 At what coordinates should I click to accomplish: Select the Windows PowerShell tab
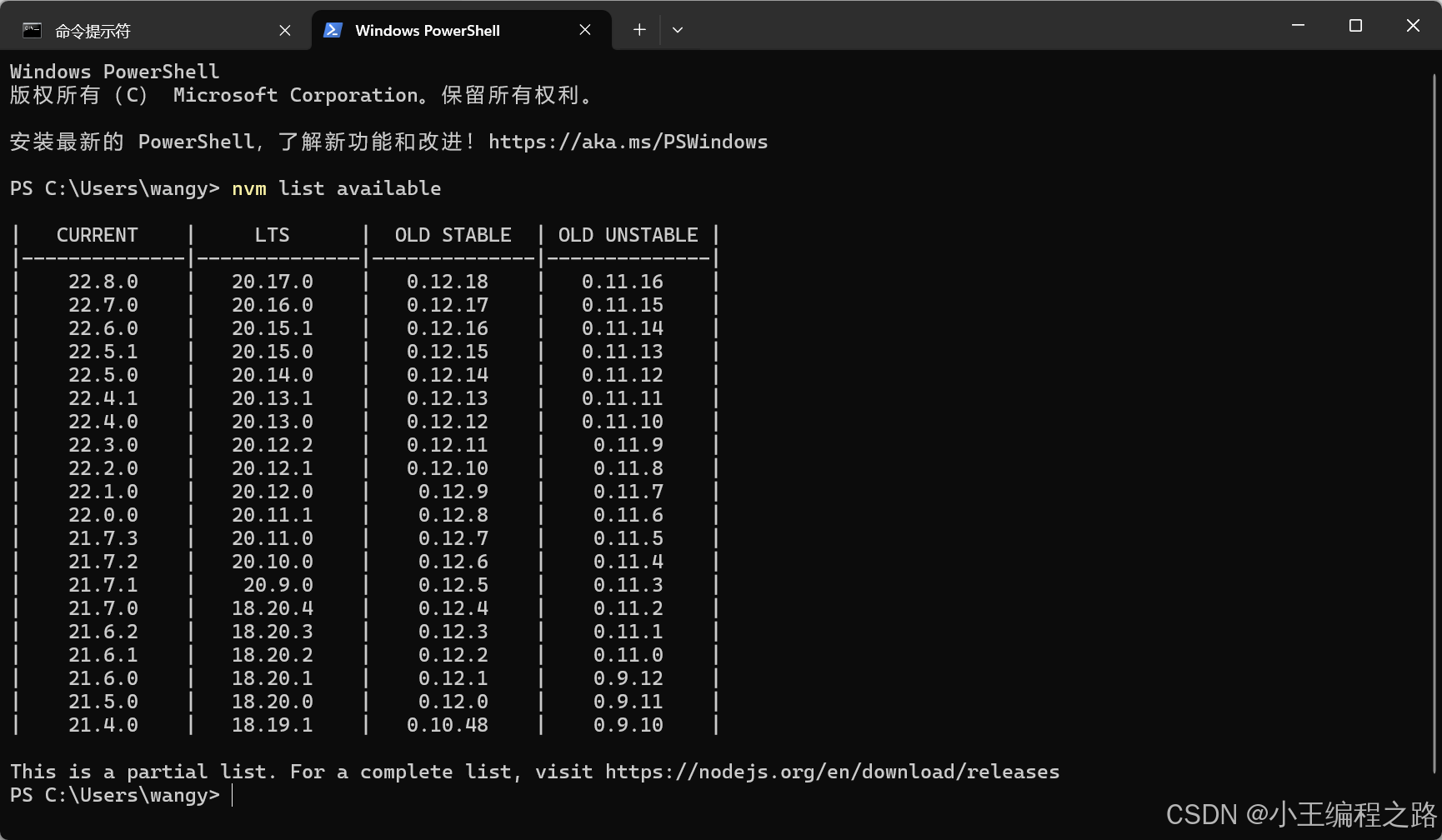(462, 30)
